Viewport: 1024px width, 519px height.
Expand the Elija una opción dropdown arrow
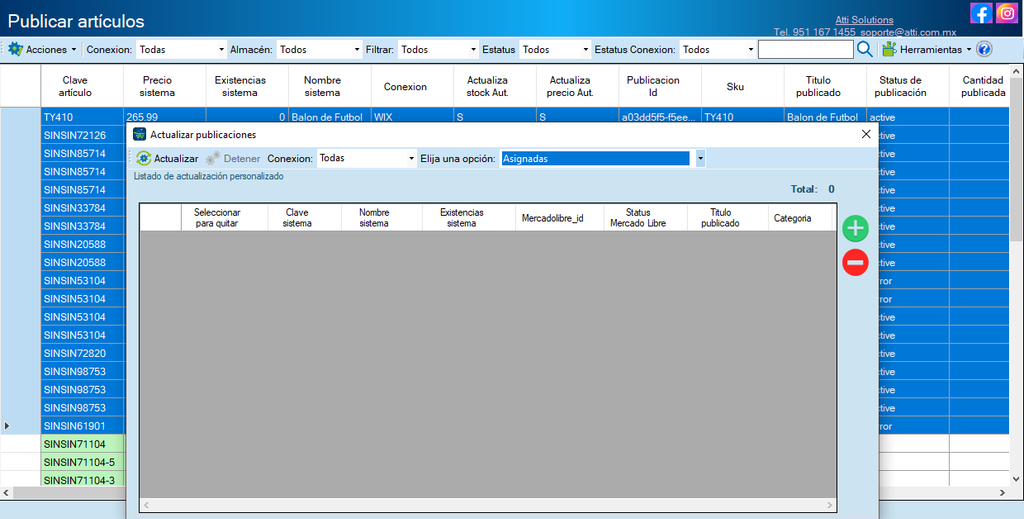pos(700,158)
